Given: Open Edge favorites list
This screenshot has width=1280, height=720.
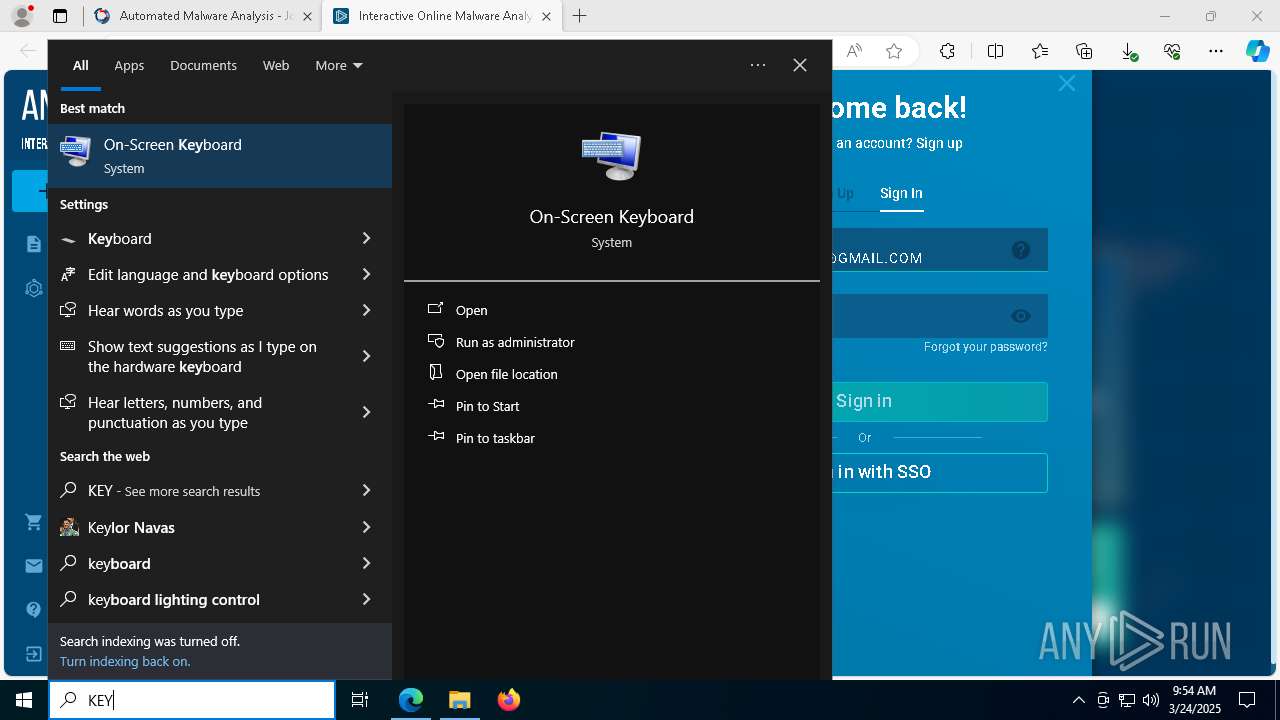Looking at the screenshot, I should (x=1040, y=51).
